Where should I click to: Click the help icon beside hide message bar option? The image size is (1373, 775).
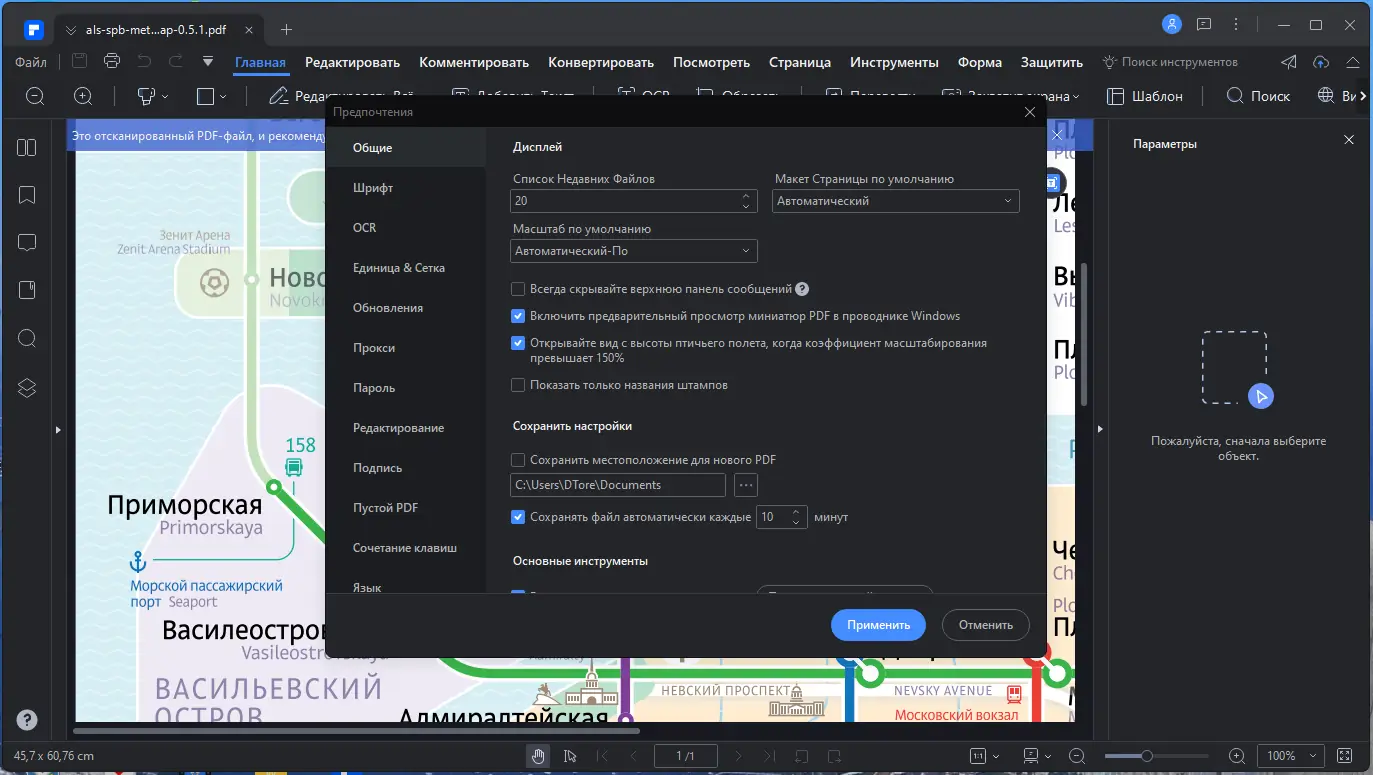tap(802, 289)
